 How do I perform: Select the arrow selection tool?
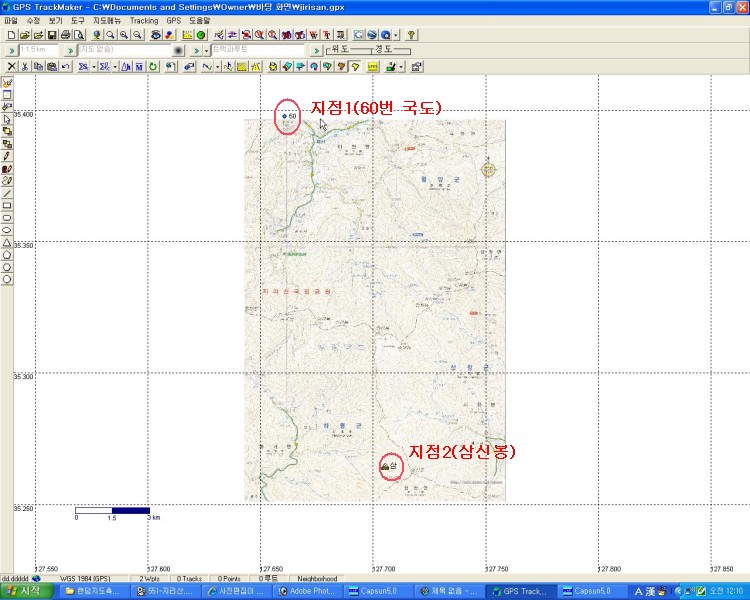tap(7, 119)
